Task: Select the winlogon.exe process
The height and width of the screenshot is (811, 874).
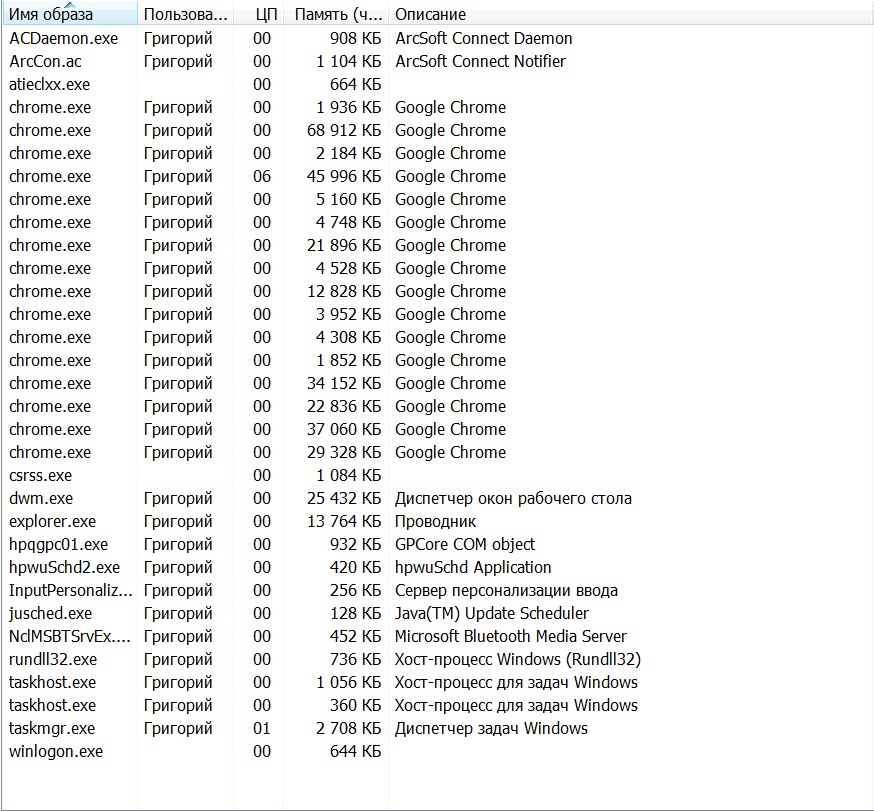Action: 56,751
